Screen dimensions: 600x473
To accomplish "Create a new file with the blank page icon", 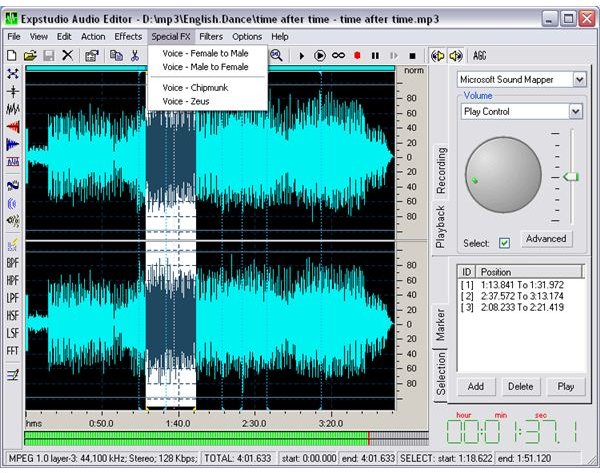I will click(x=12, y=56).
